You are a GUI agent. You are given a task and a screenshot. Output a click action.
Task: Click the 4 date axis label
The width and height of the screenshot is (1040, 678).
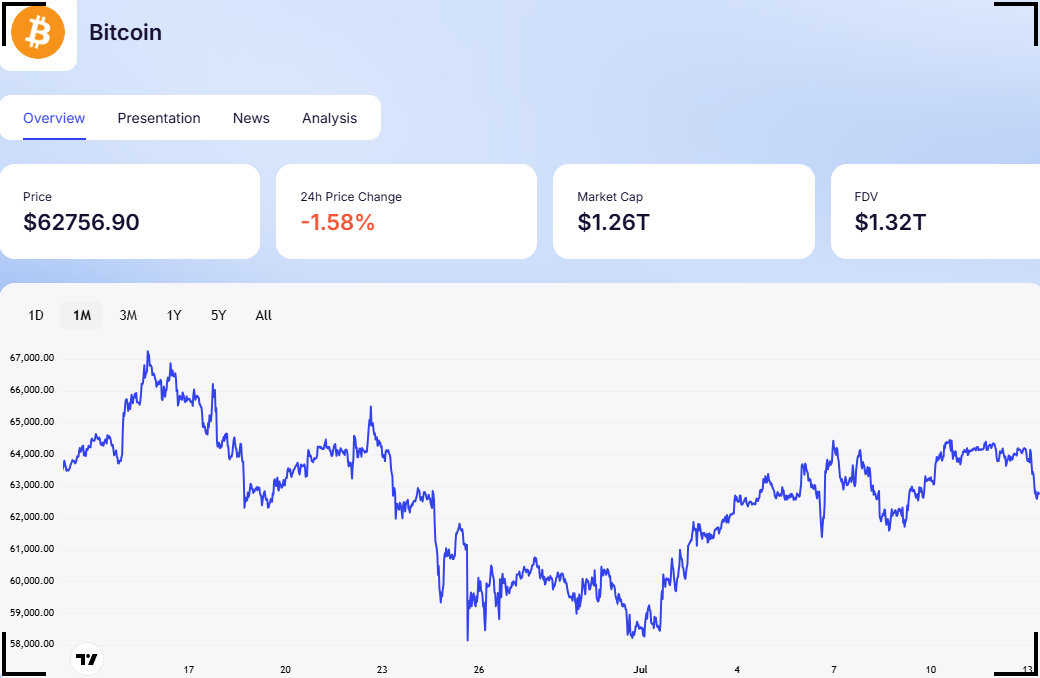coord(737,669)
